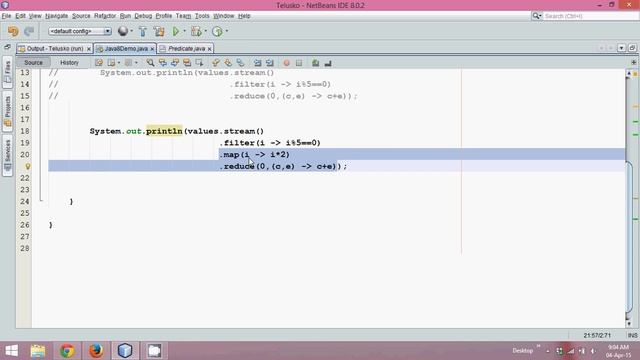Expand the Debug Project dropdown arrow

coord(206,31)
